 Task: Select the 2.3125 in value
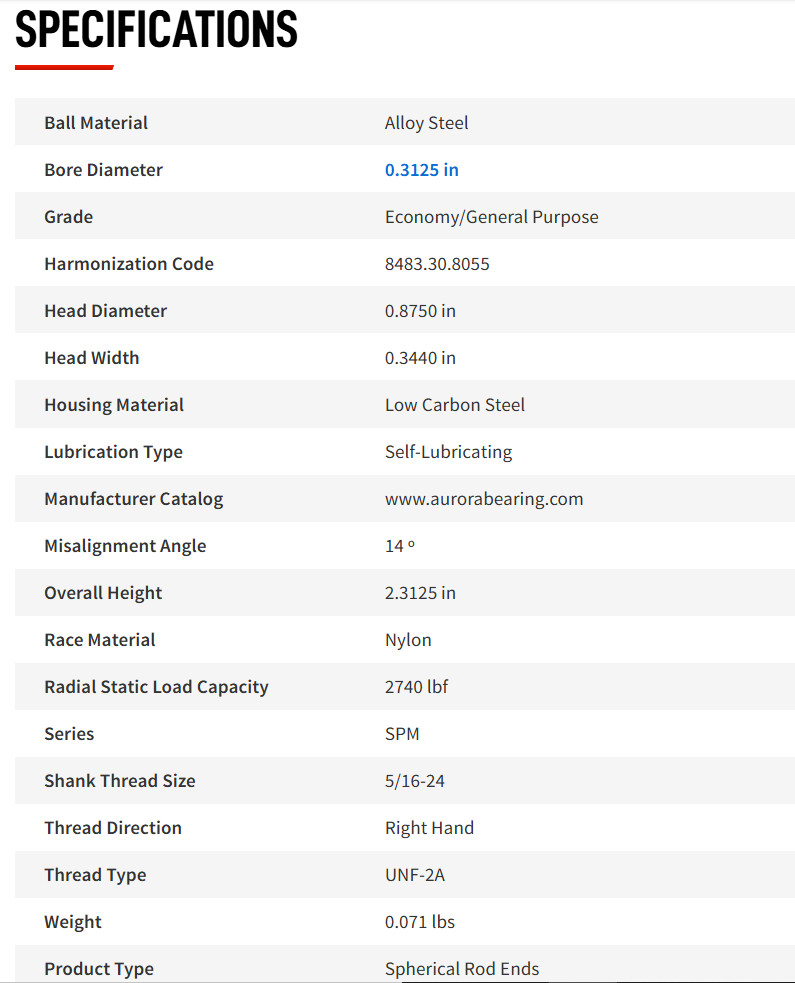pos(420,593)
